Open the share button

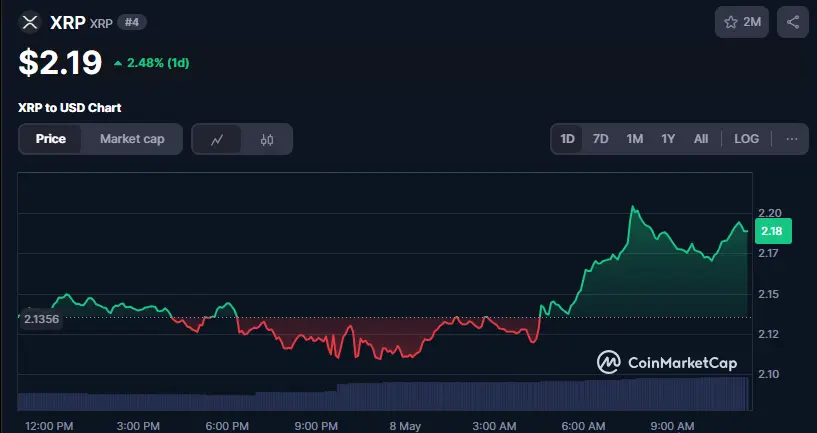pyautogui.click(x=793, y=22)
